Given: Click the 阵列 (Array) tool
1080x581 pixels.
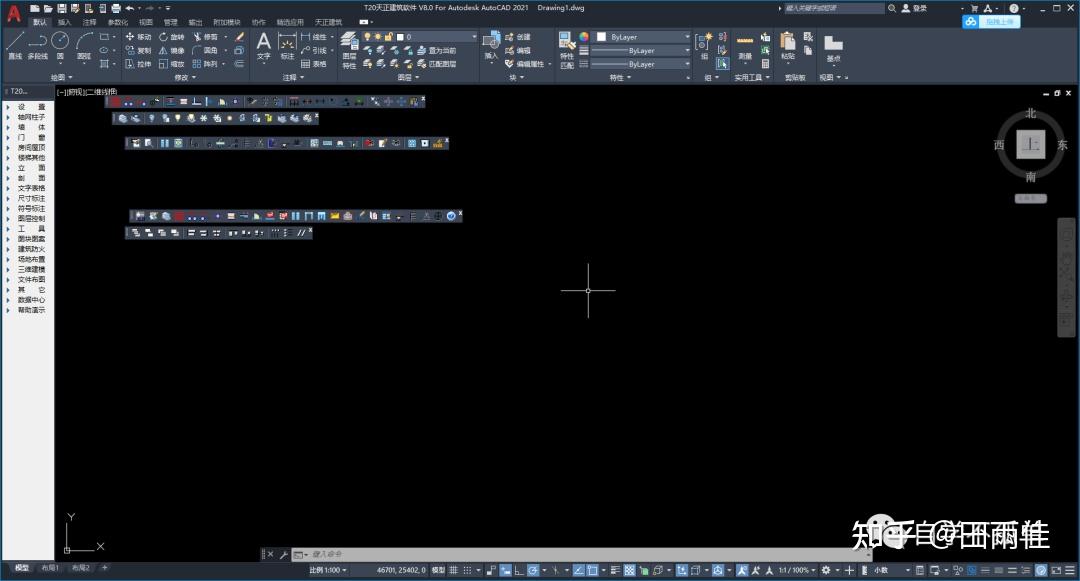Looking at the screenshot, I should coord(205,64).
